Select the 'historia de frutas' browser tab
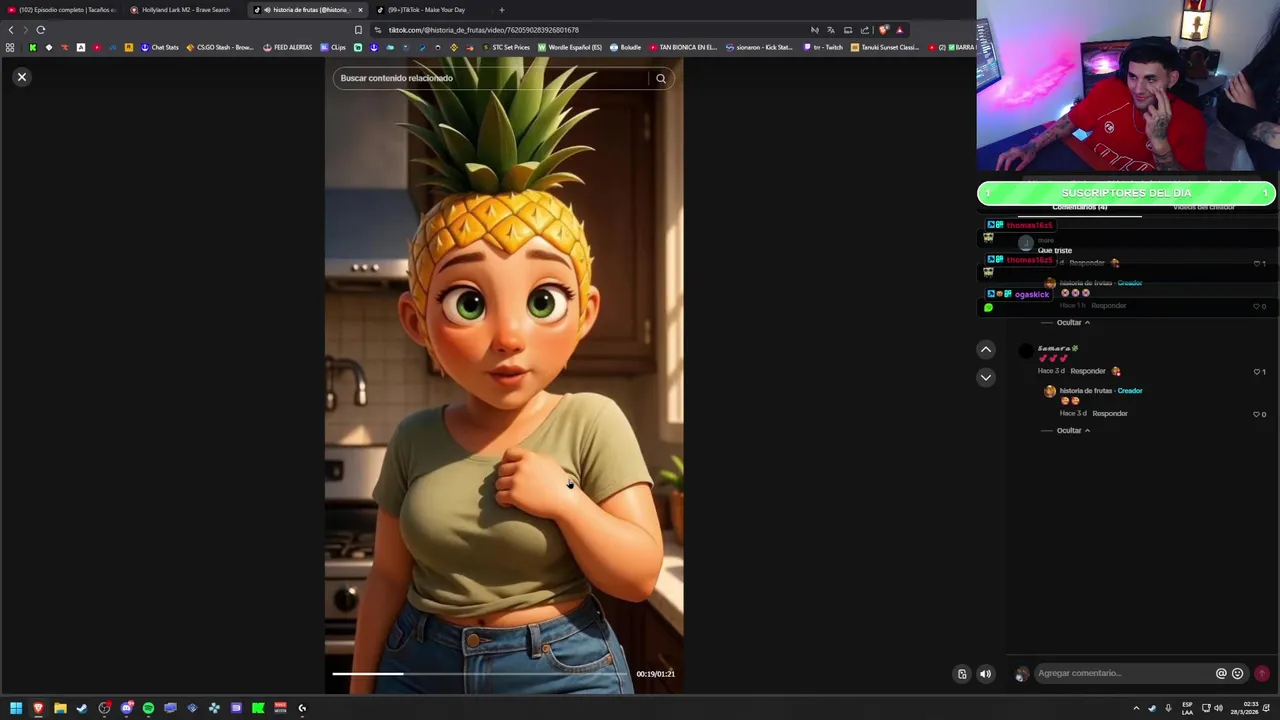 (x=308, y=10)
